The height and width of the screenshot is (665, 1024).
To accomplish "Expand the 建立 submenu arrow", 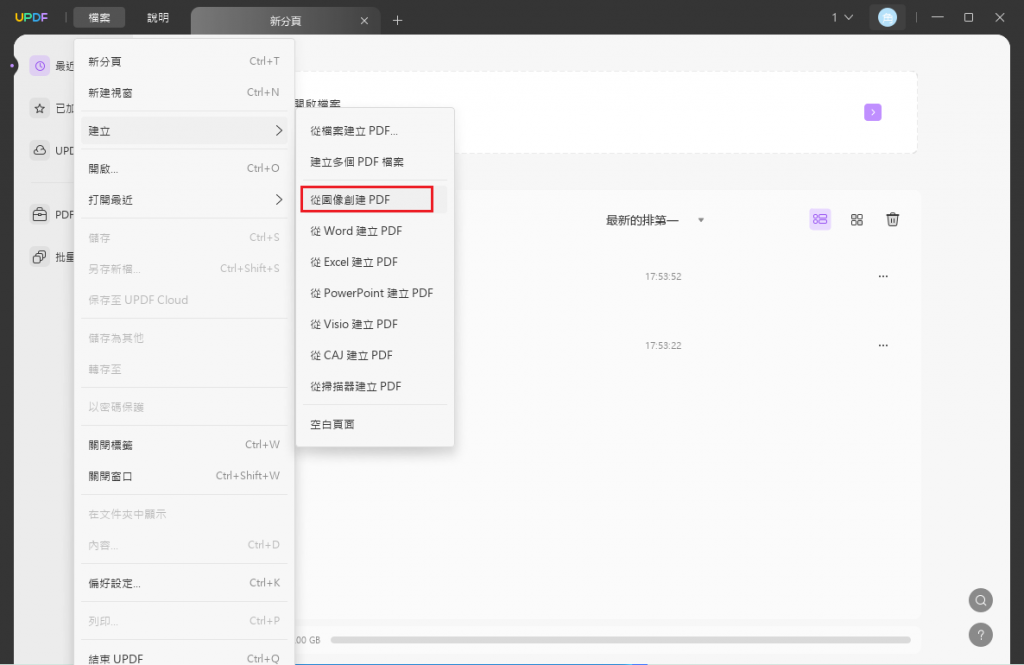I will click(x=279, y=131).
